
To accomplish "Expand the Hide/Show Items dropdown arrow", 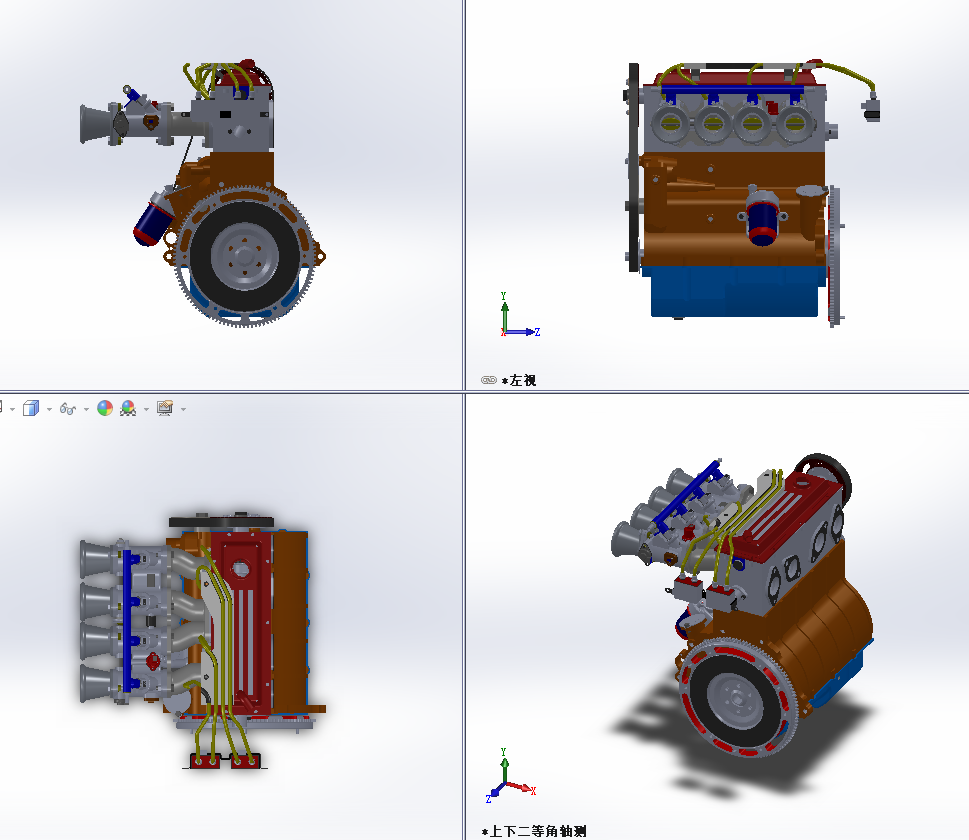I will 86,409.
